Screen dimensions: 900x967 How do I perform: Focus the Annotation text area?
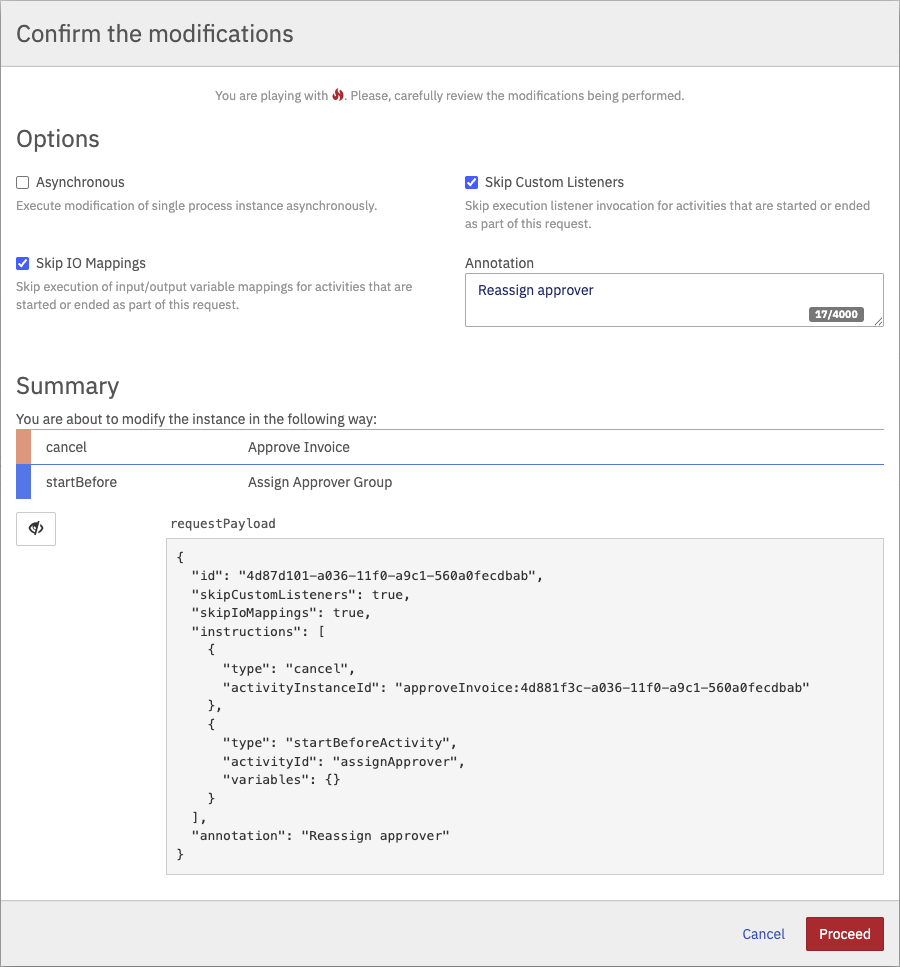640,298
